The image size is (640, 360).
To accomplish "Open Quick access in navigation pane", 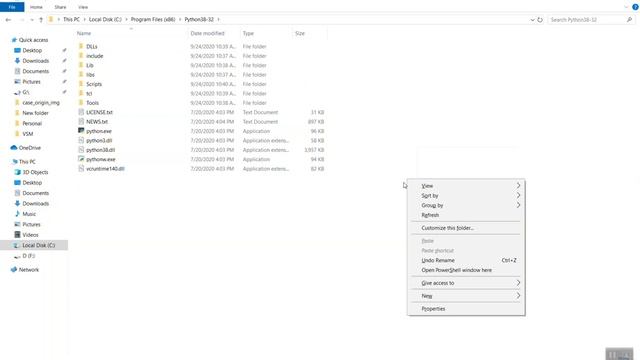I will coord(33,40).
